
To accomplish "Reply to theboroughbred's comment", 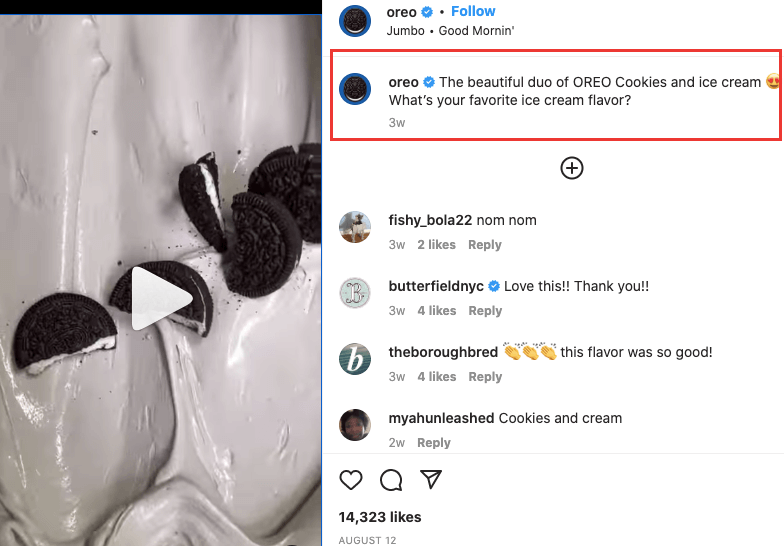I will (485, 377).
